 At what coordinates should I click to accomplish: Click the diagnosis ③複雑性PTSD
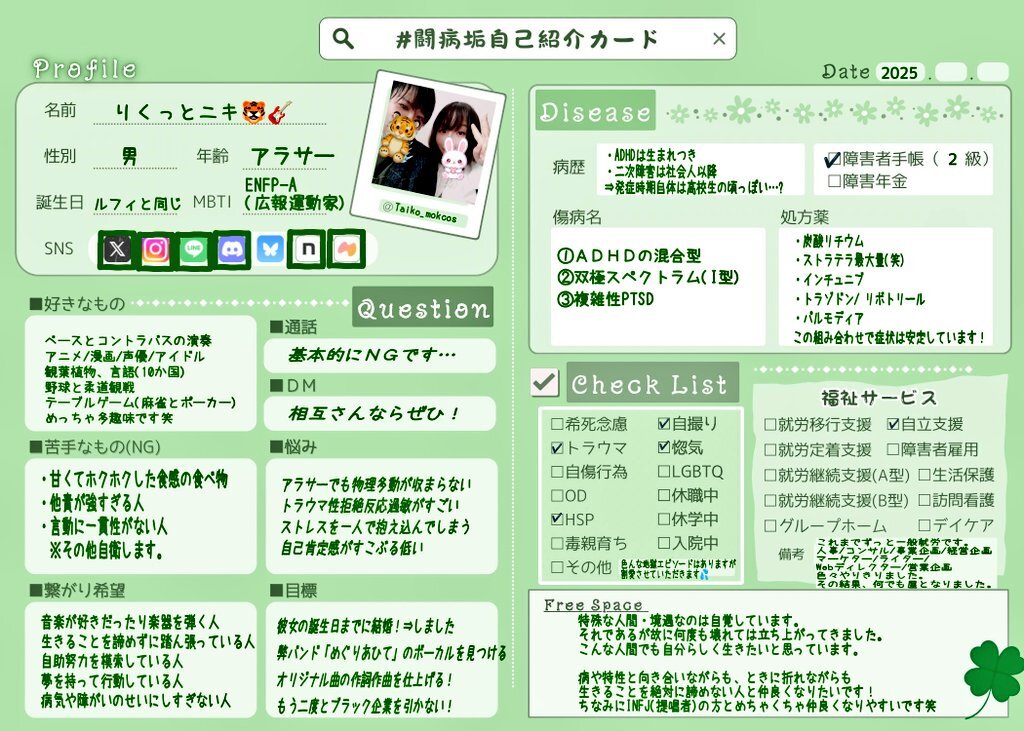[605, 299]
